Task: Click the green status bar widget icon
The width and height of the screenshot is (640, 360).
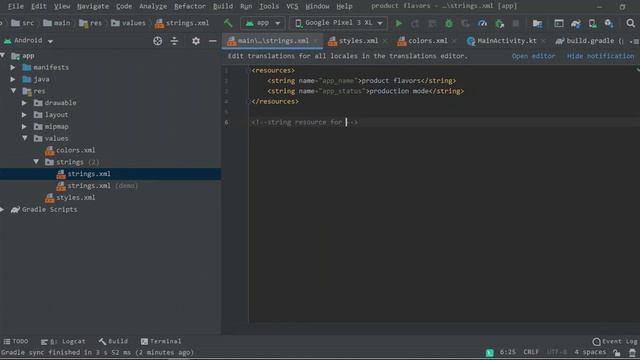Action: coord(490,353)
